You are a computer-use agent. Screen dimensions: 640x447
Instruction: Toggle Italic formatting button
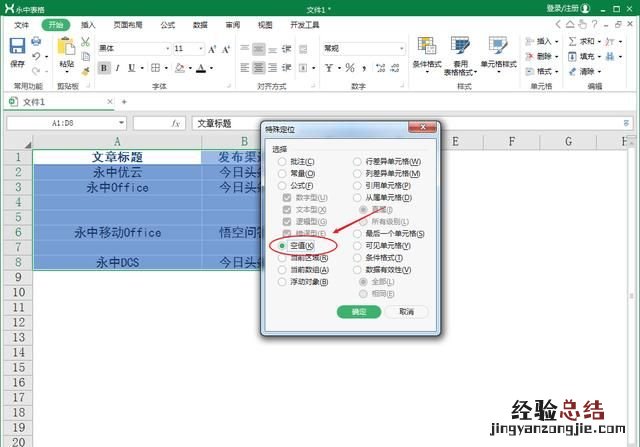tap(117, 68)
